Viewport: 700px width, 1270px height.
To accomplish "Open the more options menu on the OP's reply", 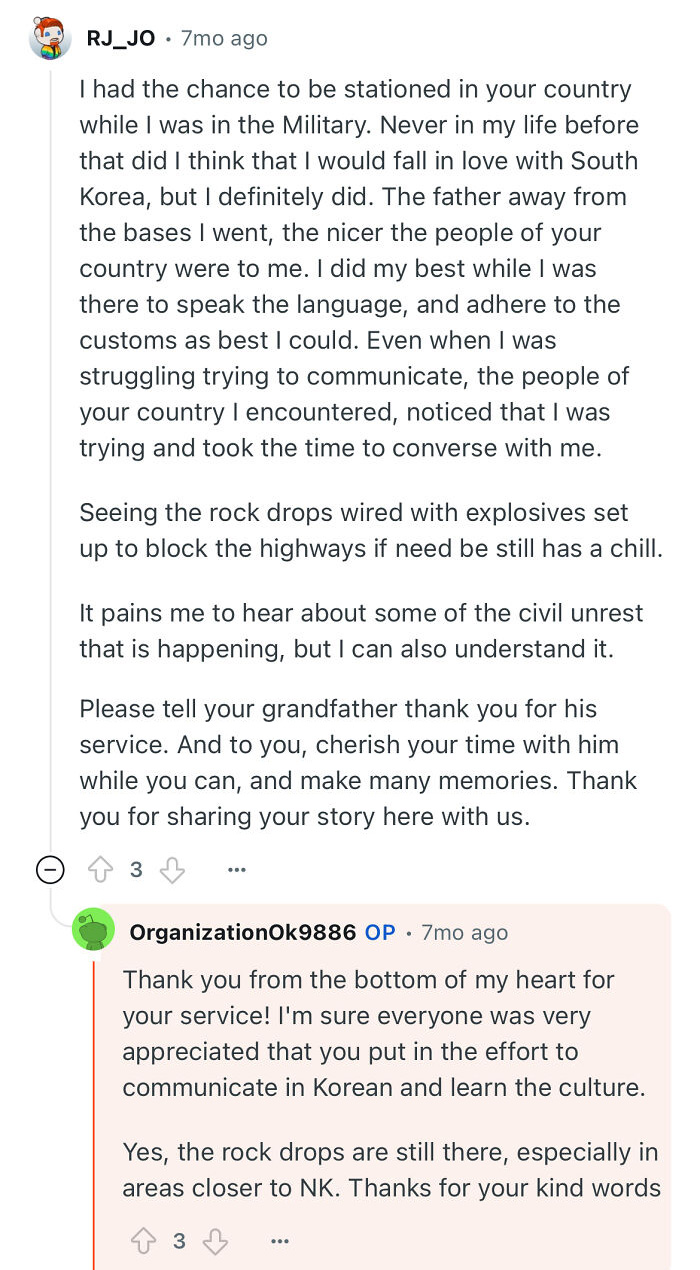I will (x=280, y=1241).
